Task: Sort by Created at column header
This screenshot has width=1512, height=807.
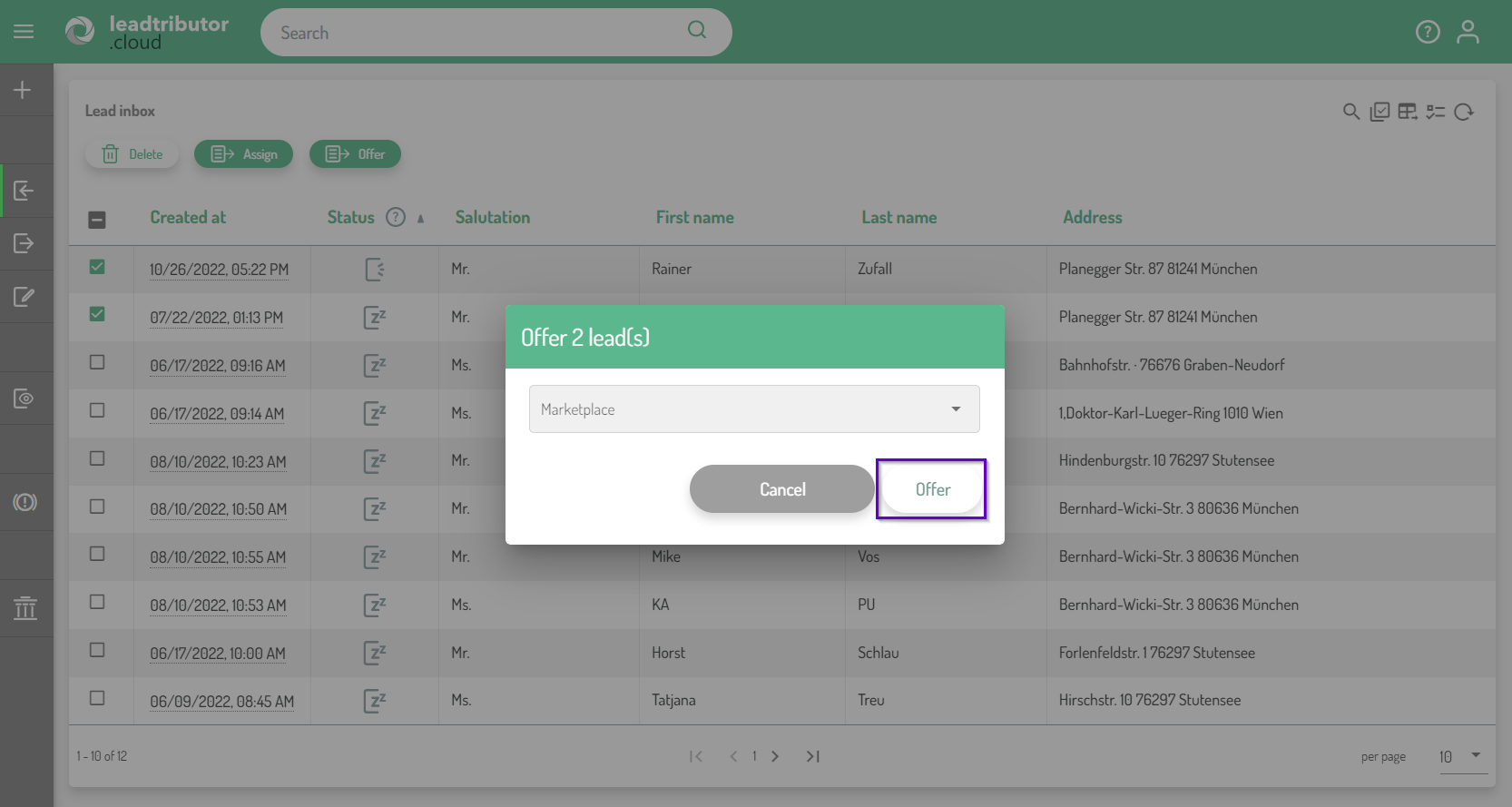Action: click(188, 217)
